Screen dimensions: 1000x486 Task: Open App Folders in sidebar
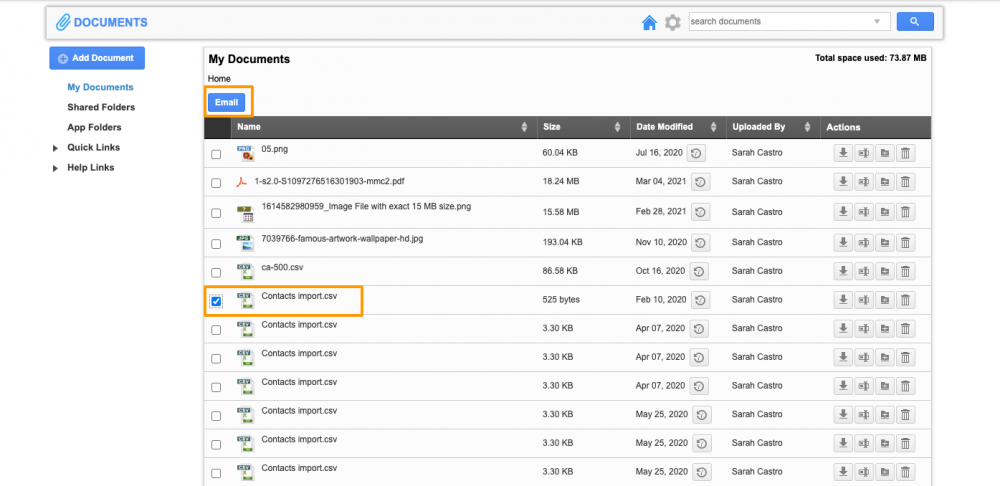[94, 127]
